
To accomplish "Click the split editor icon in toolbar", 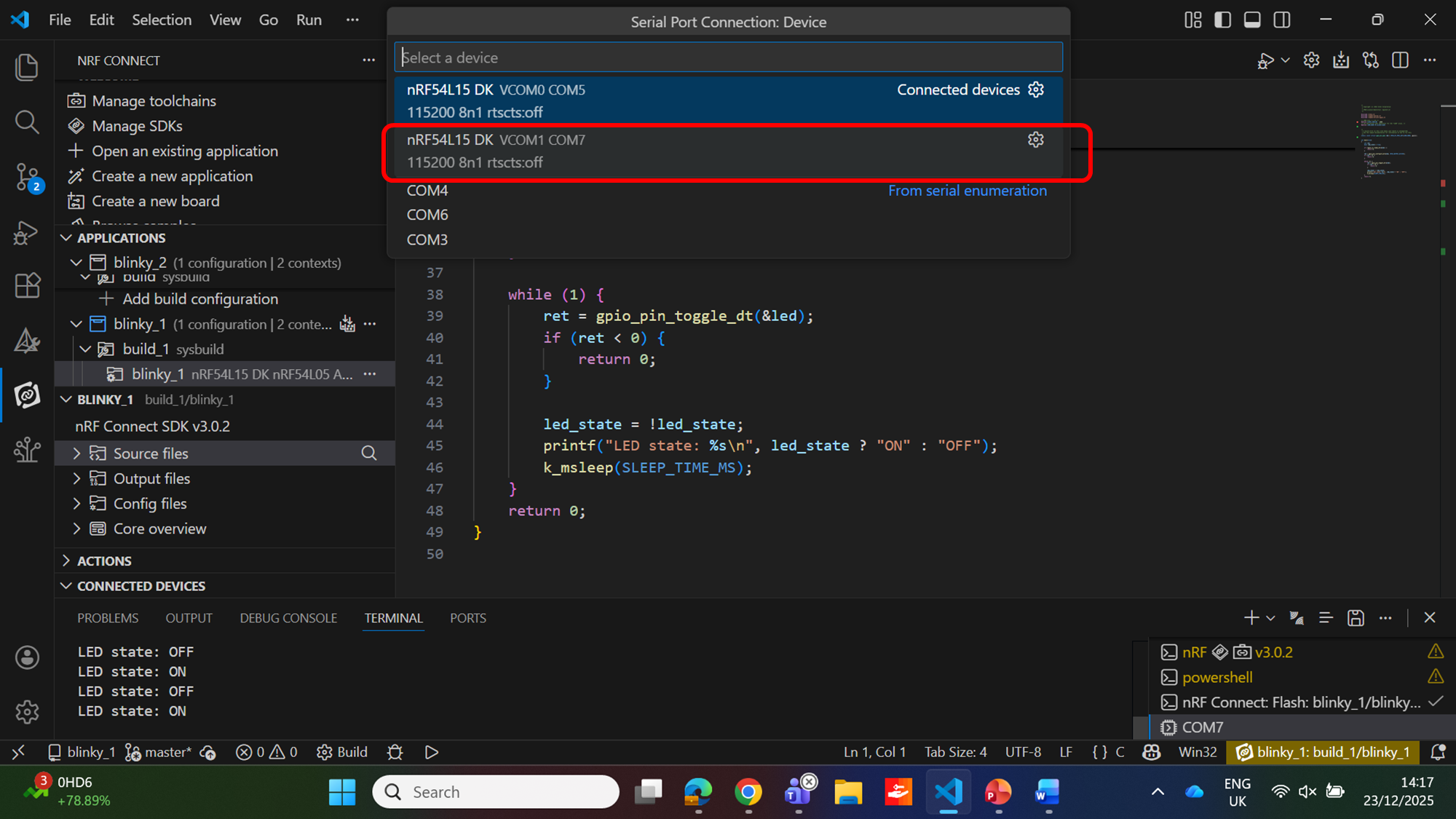I will click(1400, 60).
